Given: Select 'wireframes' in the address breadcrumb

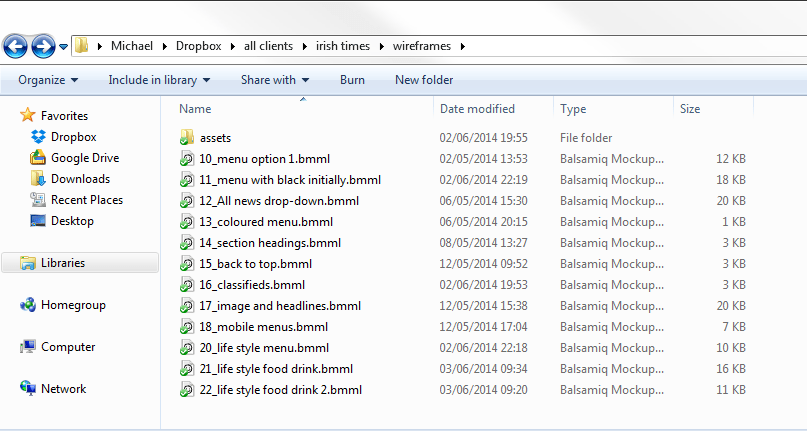Looking at the screenshot, I should (422, 46).
